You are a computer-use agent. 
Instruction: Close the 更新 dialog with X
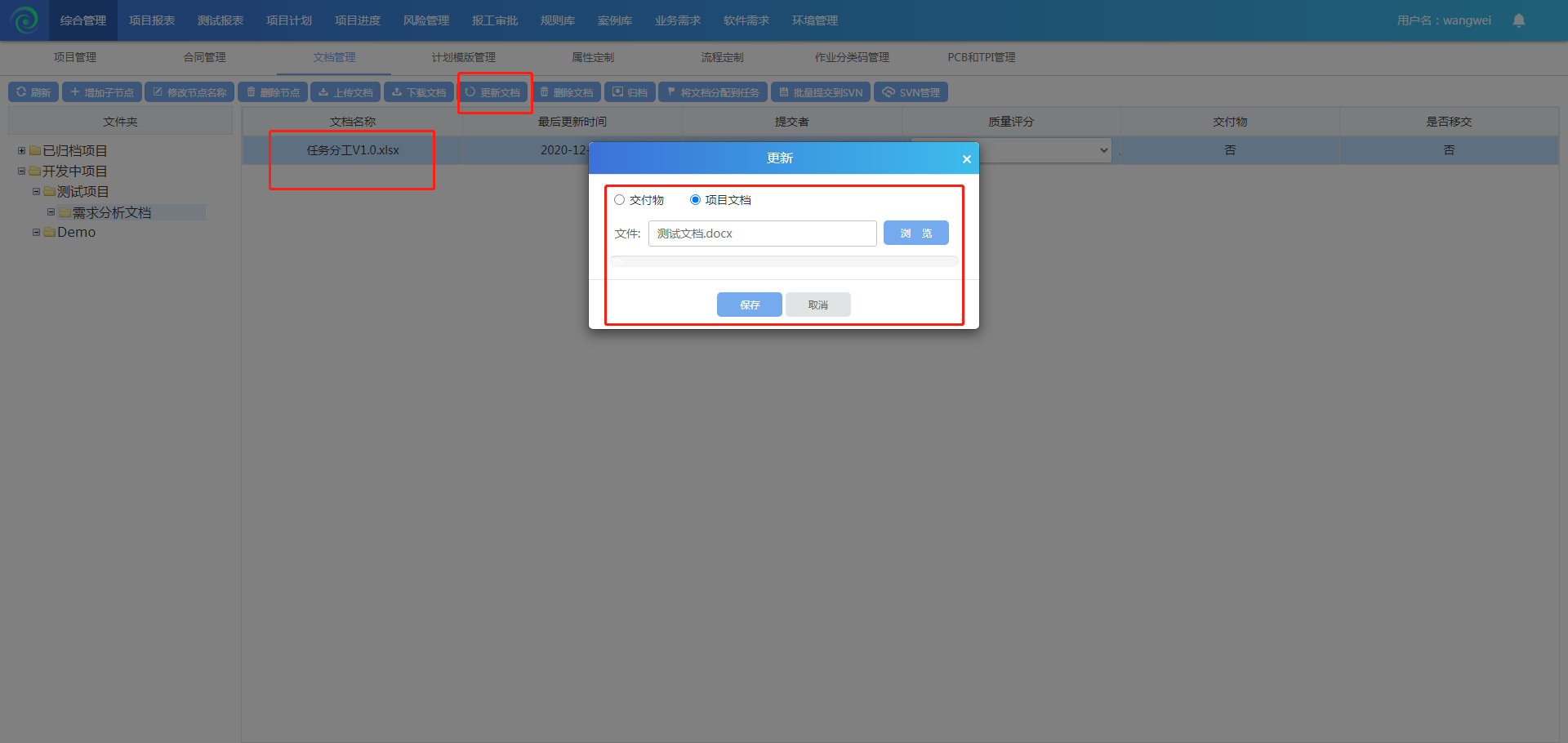pos(966,159)
